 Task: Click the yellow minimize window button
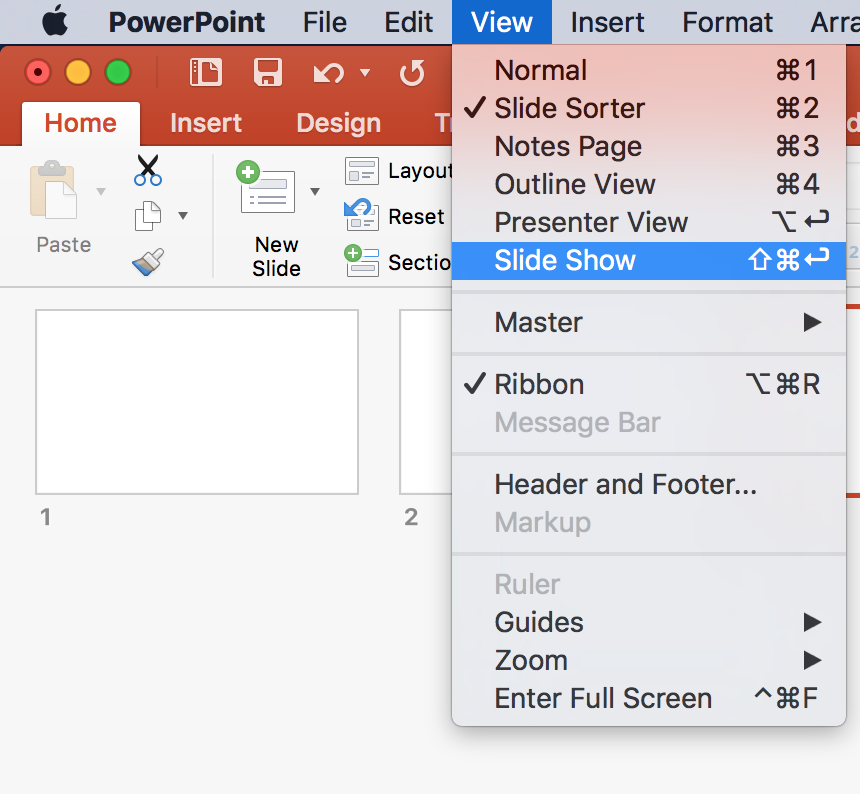tap(78, 72)
